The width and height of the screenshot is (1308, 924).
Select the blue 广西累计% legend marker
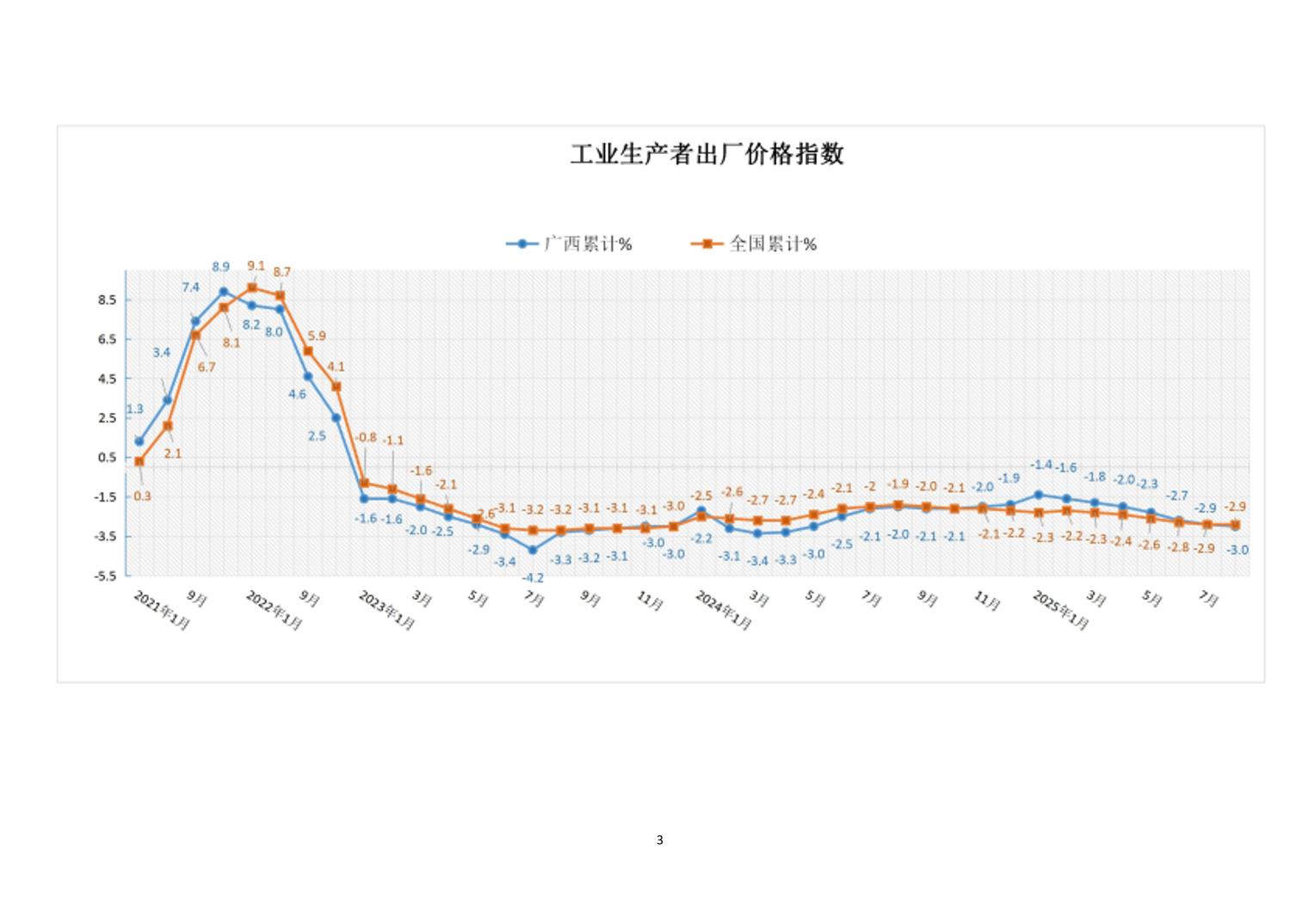[521, 244]
